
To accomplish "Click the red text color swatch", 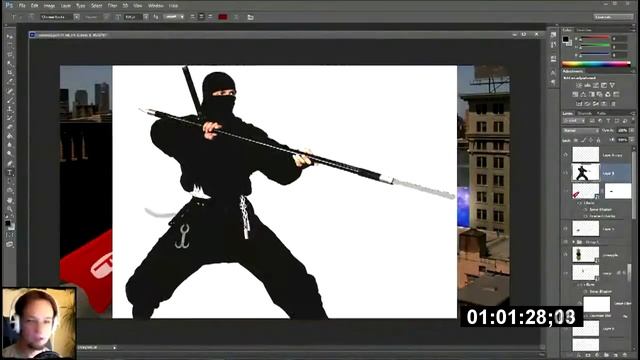I will click(x=222, y=17).
